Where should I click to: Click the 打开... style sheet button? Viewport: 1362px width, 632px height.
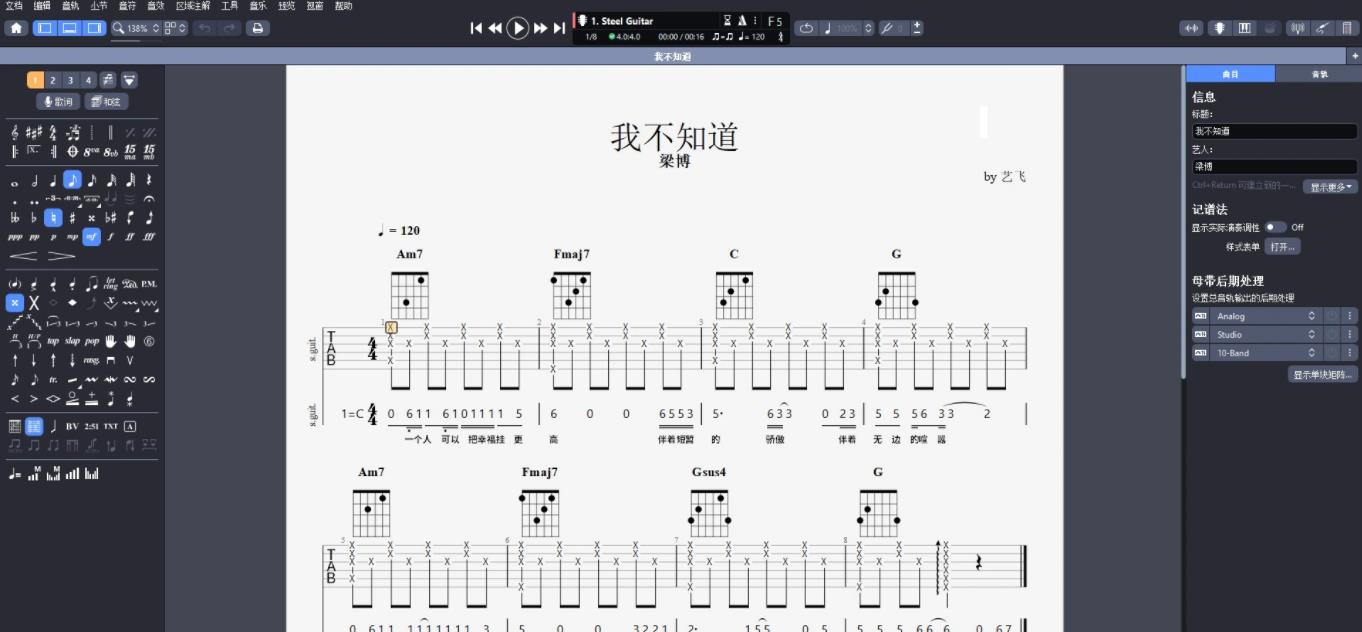click(x=1282, y=246)
